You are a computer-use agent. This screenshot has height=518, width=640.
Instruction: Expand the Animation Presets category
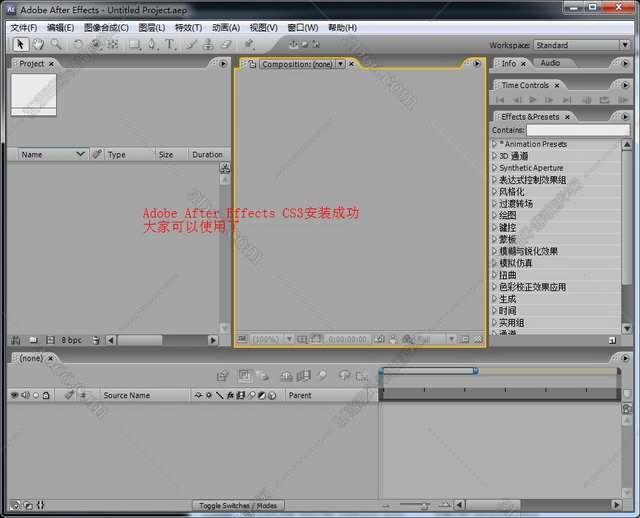pyautogui.click(x=494, y=144)
